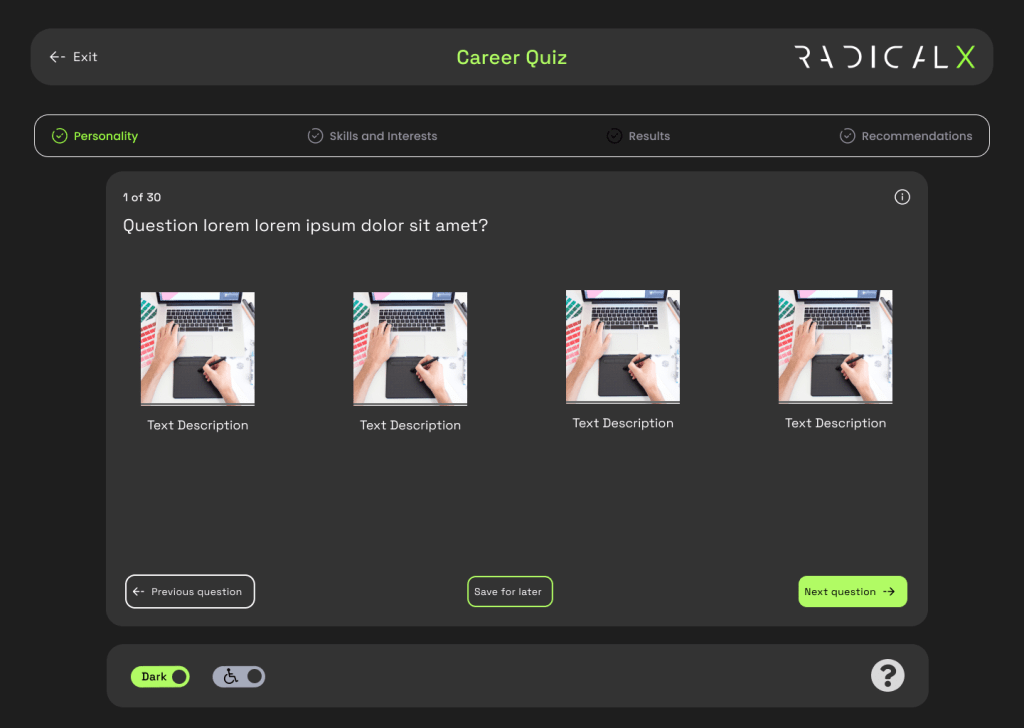Image resolution: width=1024 pixels, height=728 pixels.
Task: Toggle the accessibility switch
Action: click(x=238, y=677)
